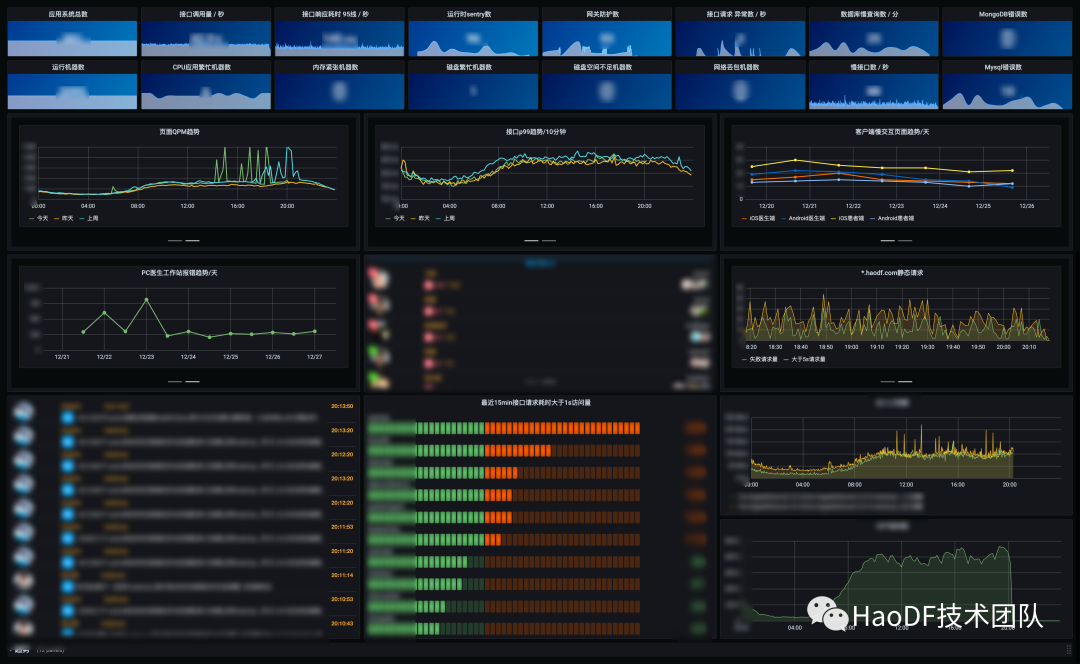The image size is (1080, 664).
Task: Open the 最近15min接口请求耗时大于1s访问量 panel menu
Action: click(x=536, y=402)
